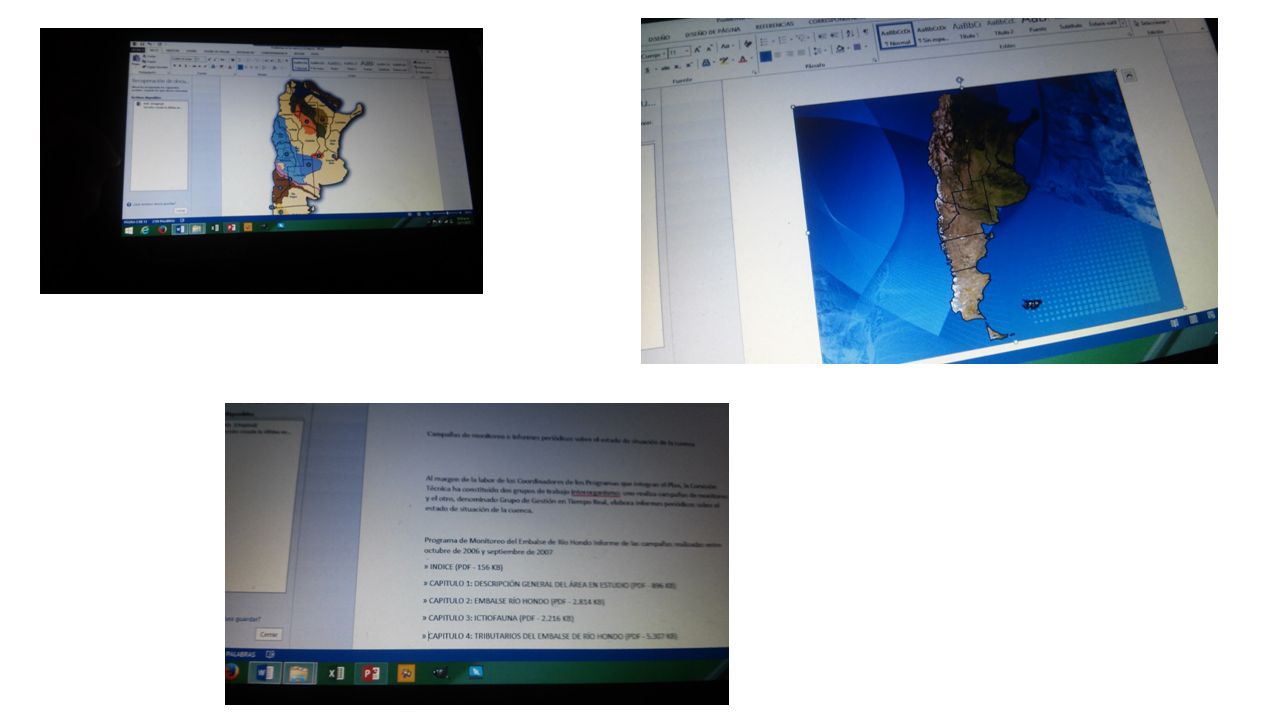This screenshot has width=1280, height=720.
Task: Toggle justify alignment in satellite map photo ribbon
Action: 801,53
